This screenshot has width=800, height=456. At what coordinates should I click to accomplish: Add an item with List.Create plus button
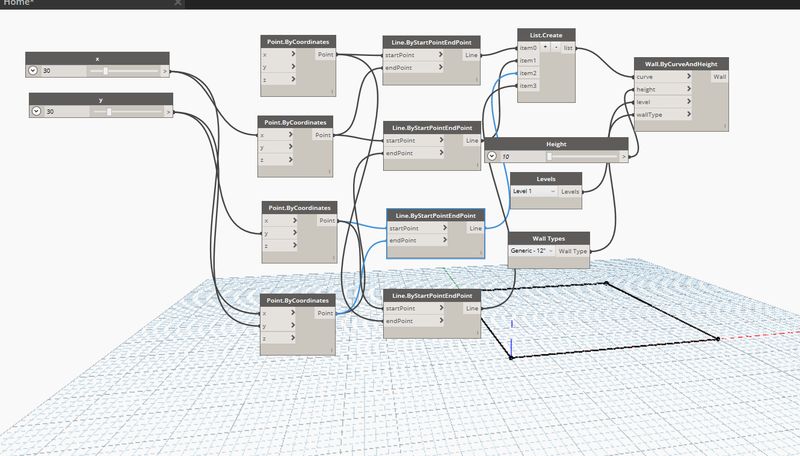(x=545, y=47)
